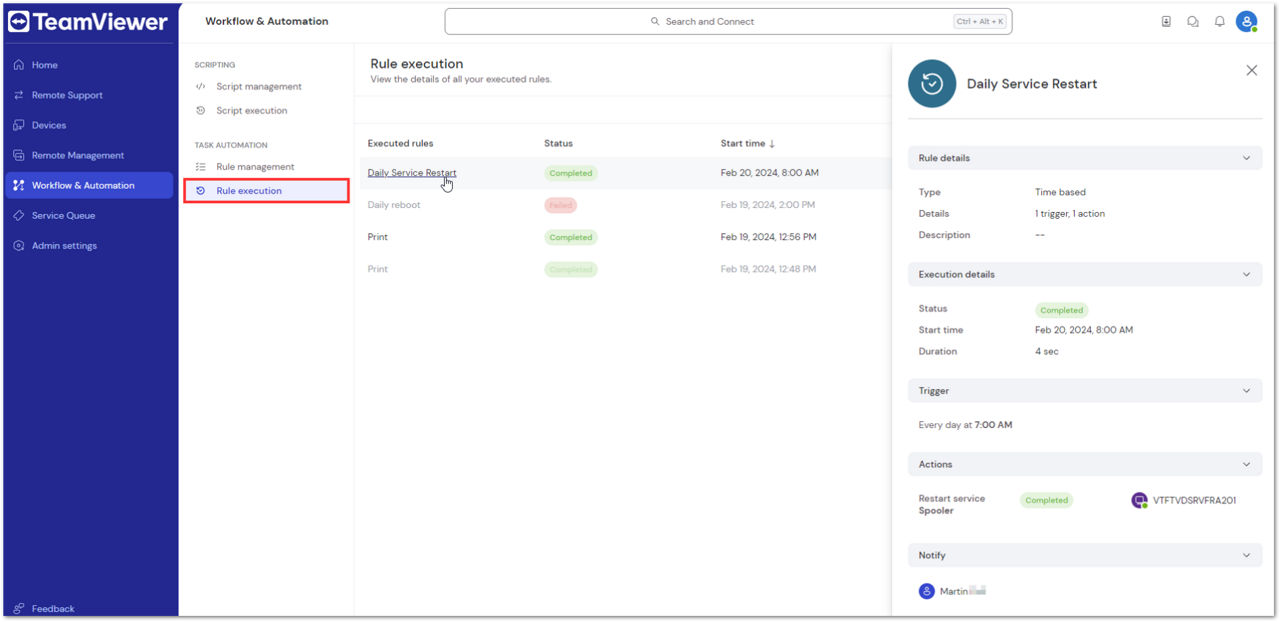The height and width of the screenshot is (622, 1280).
Task: Select Rule execution
Action: (266, 190)
